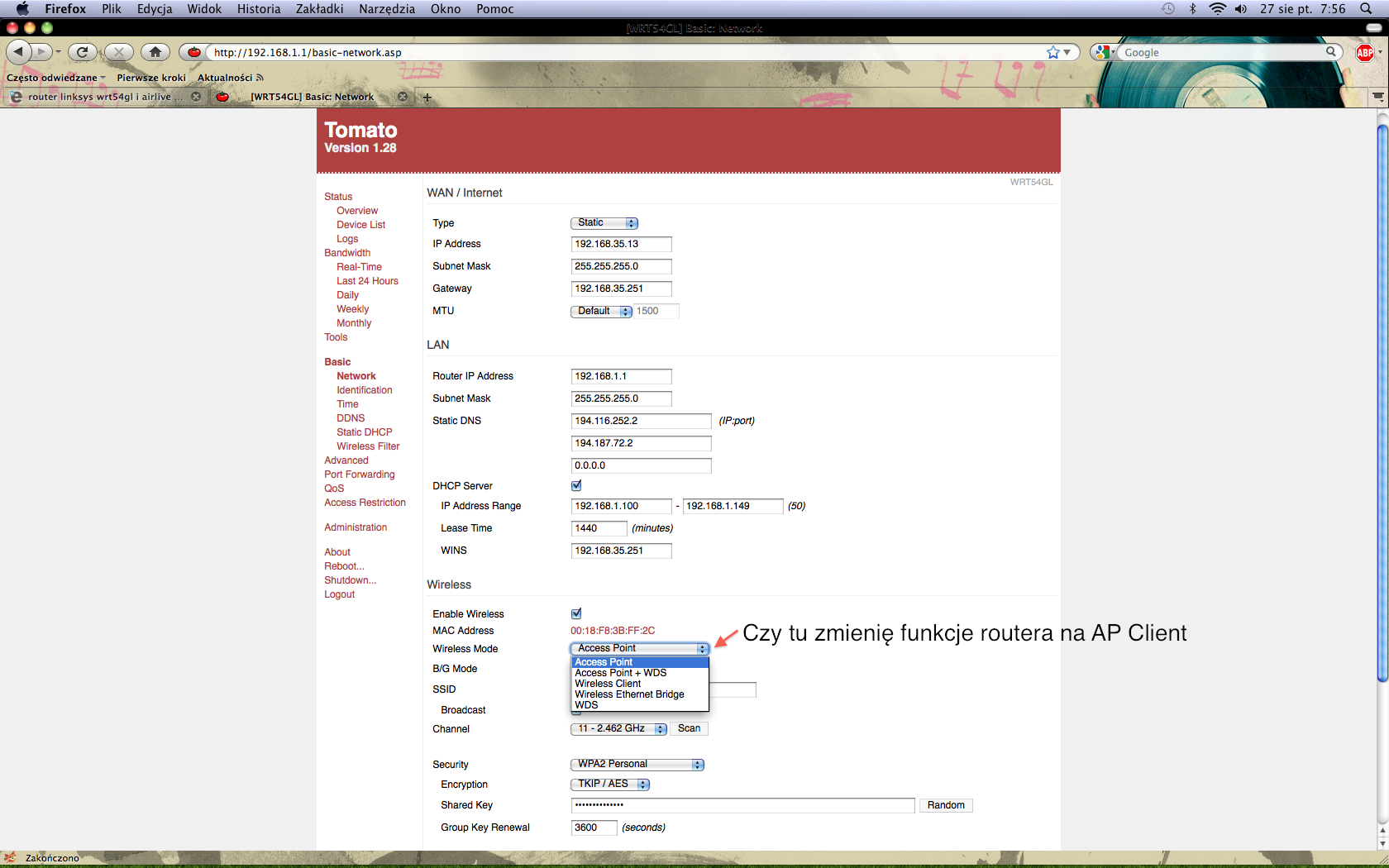
Task: Click the WAN IP Address field
Action: [x=621, y=244]
